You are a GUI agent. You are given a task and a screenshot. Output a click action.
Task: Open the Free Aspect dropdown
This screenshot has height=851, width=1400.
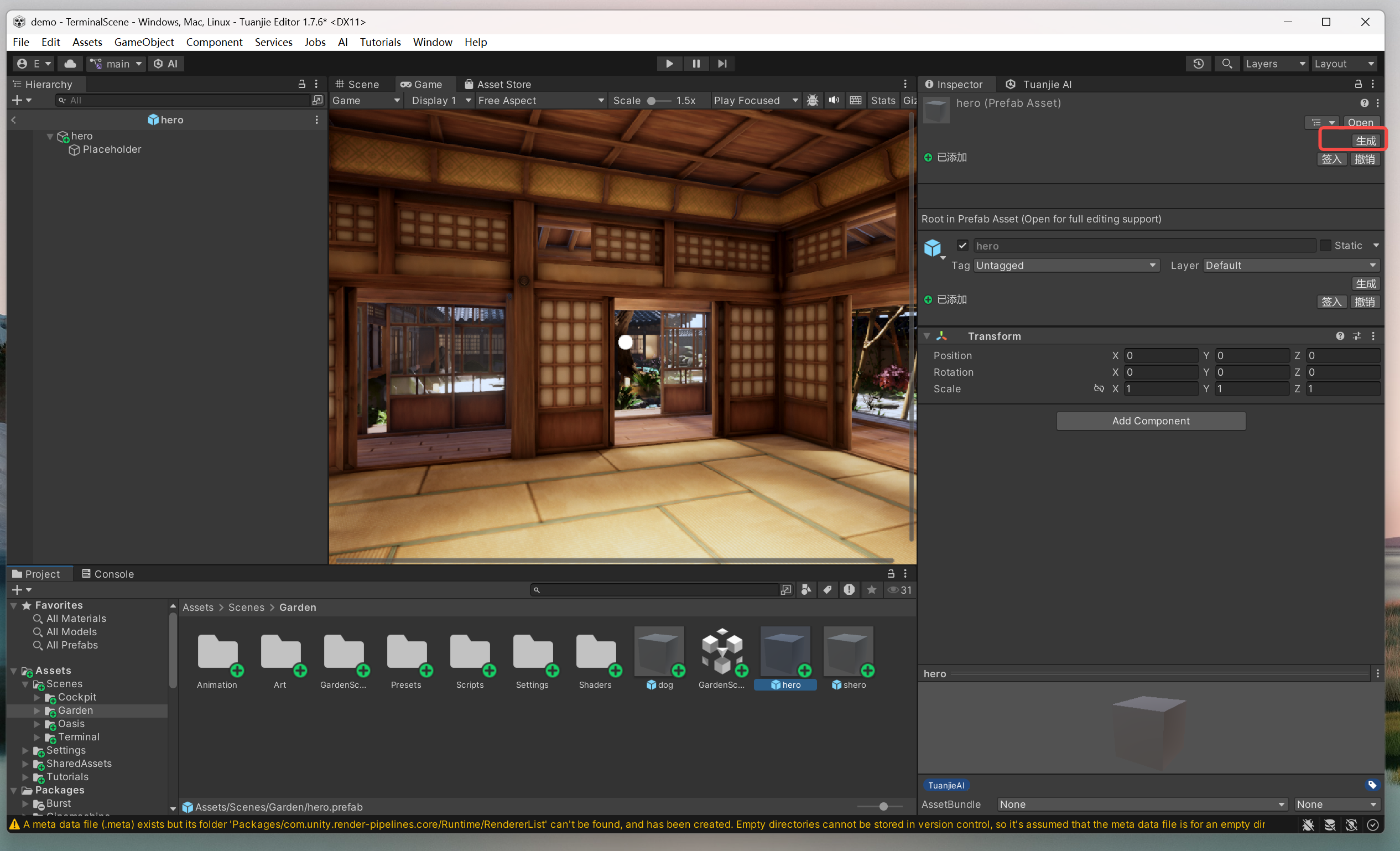pos(540,100)
